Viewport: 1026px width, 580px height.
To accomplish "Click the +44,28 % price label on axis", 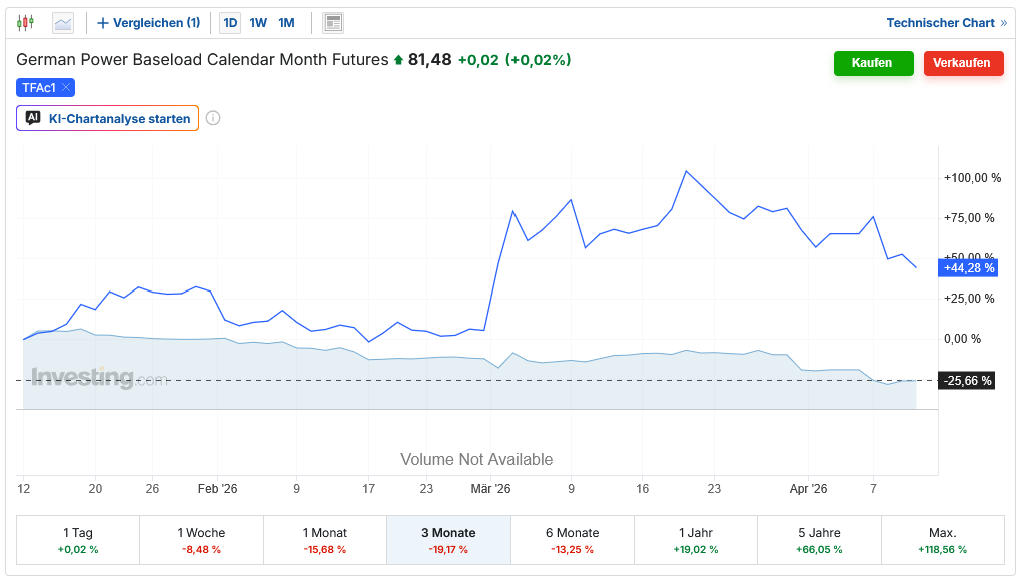I will point(968,267).
